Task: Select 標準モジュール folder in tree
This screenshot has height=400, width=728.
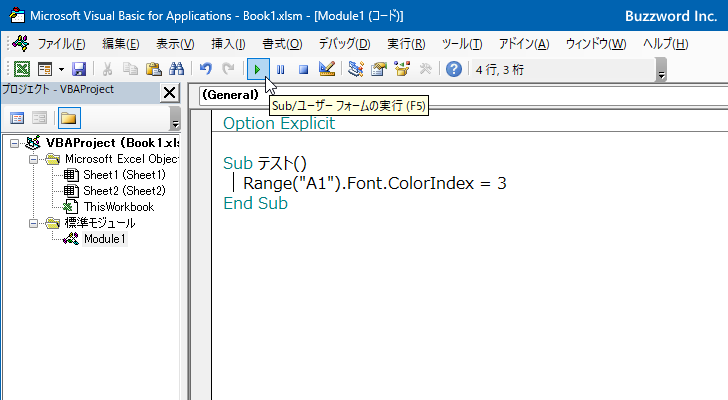Action: click(100, 223)
